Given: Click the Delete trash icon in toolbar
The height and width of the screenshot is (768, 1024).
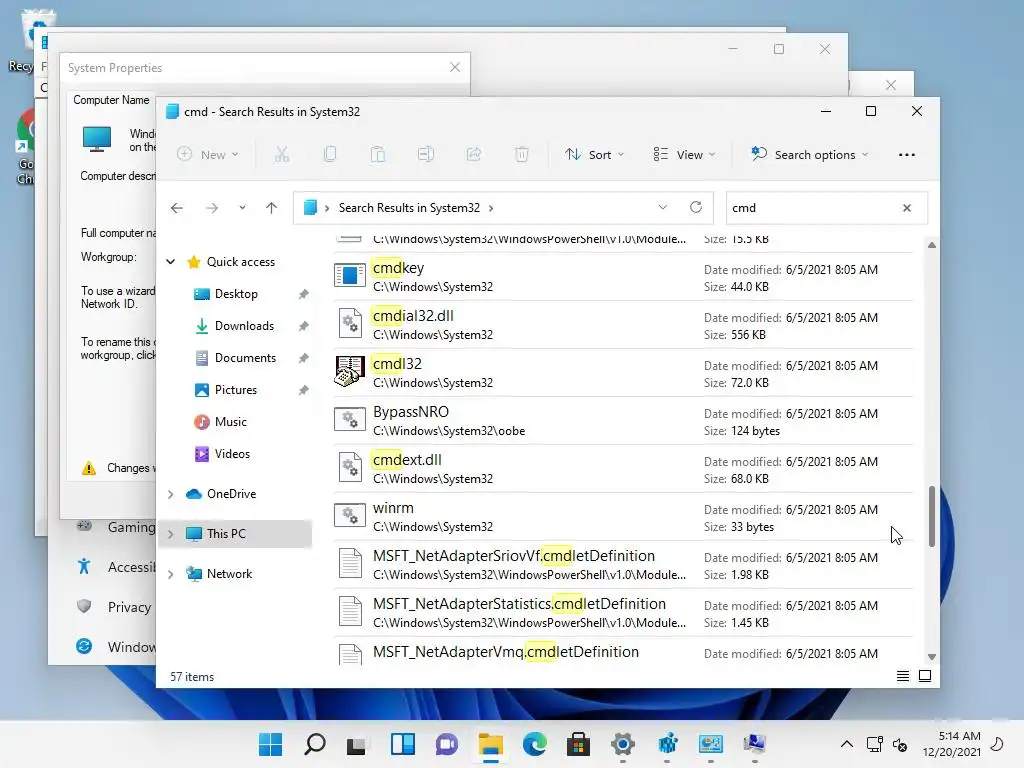Looking at the screenshot, I should point(521,155).
